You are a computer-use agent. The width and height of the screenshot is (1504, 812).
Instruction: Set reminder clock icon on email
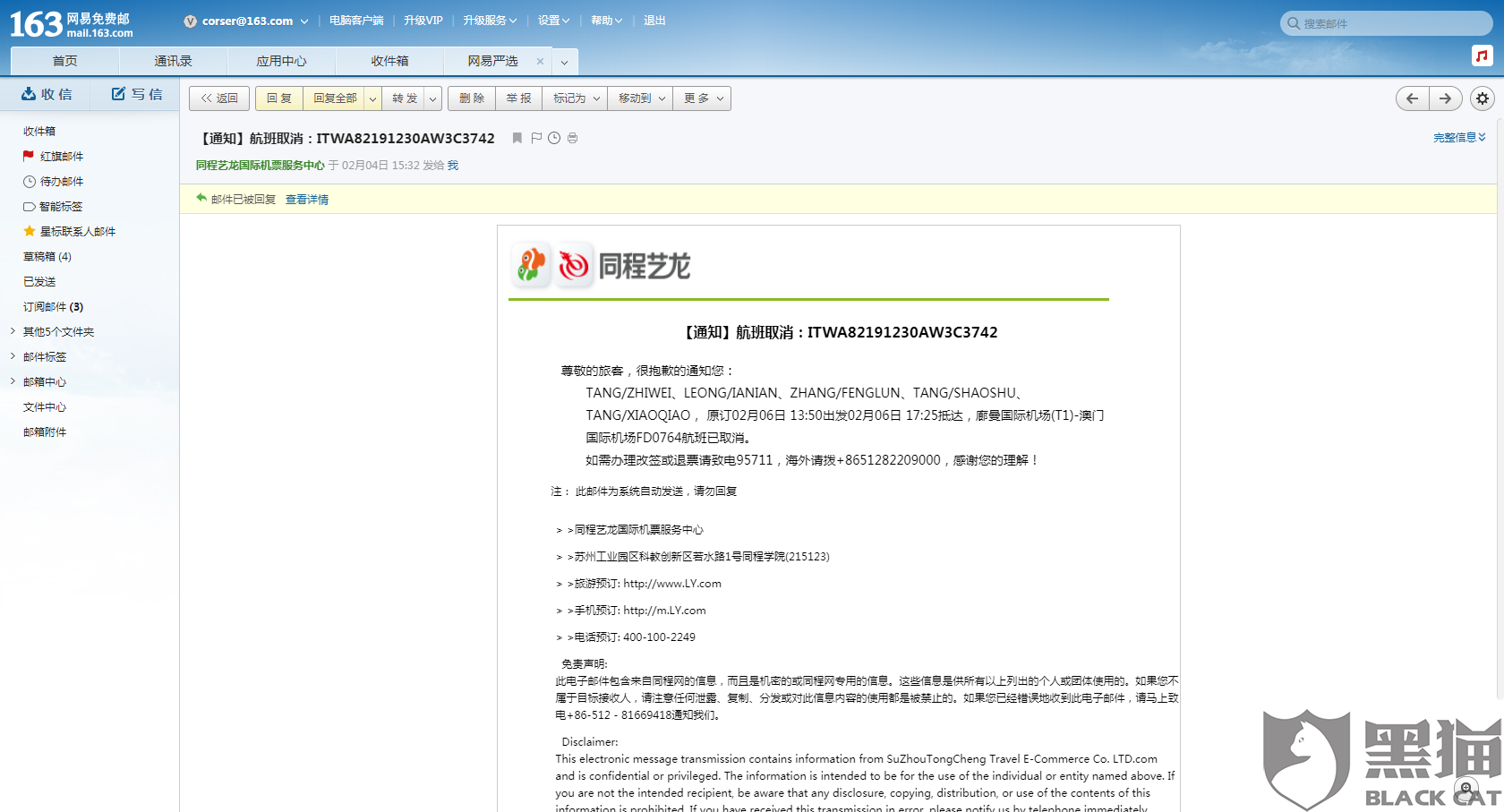coord(554,138)
